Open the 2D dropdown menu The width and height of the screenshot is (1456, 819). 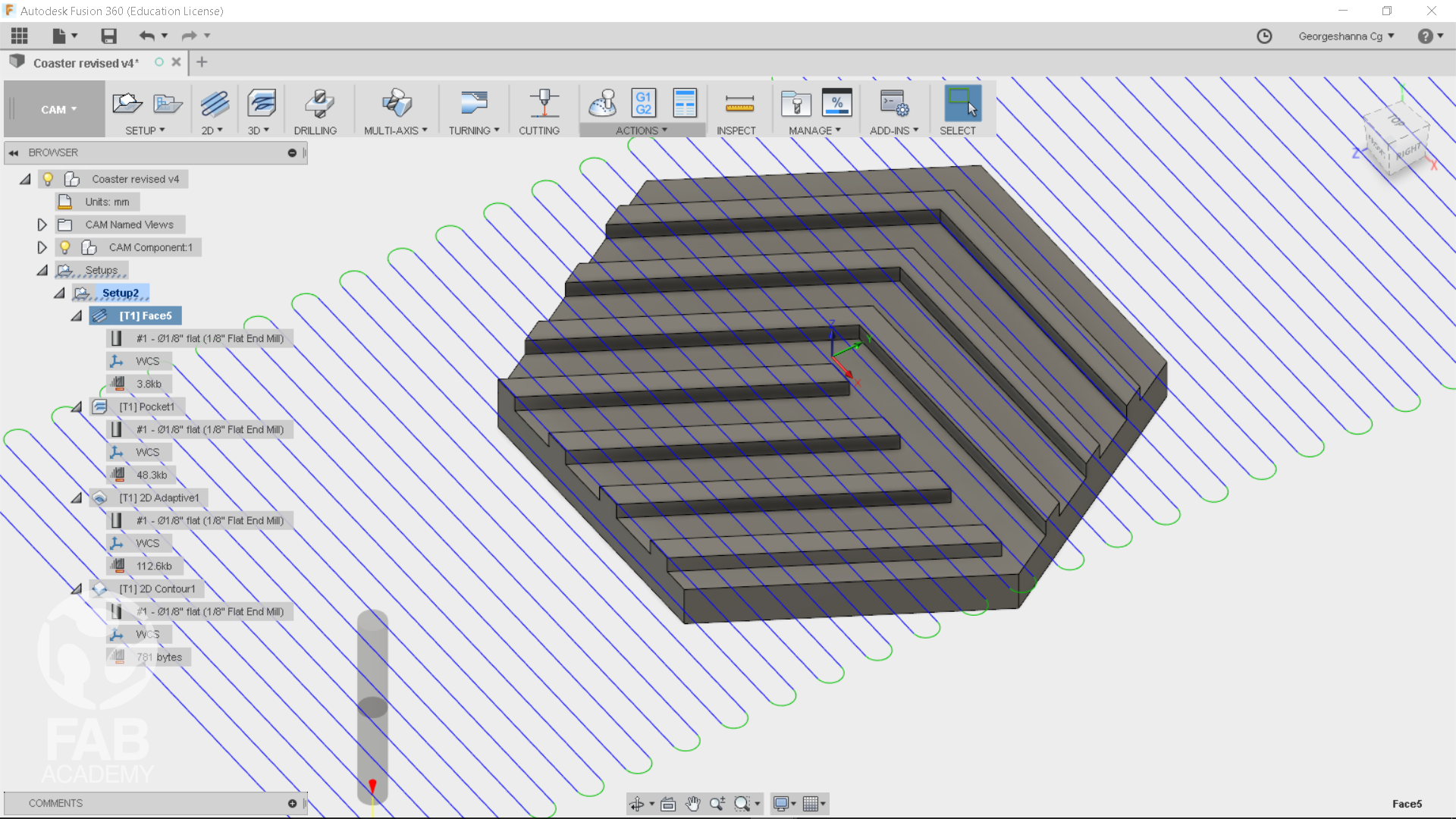[212, 130]
